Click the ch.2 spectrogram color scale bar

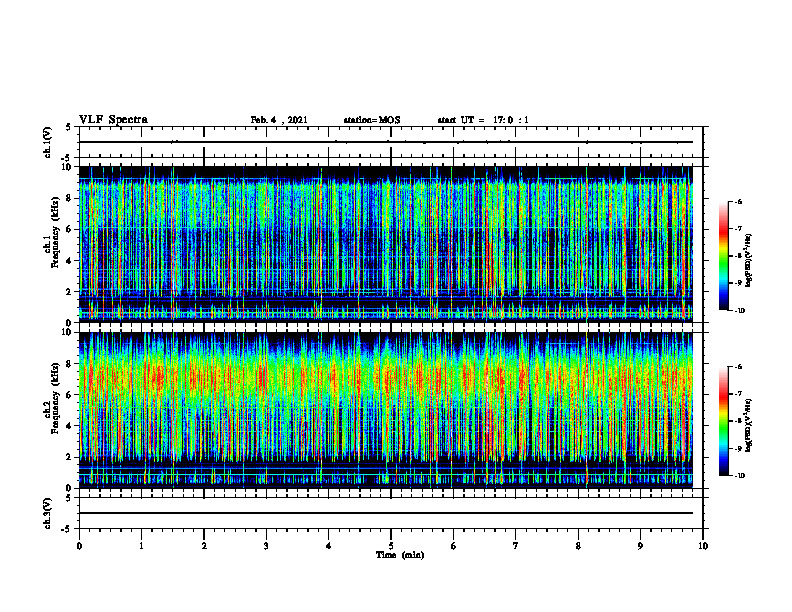coord(723,421)
